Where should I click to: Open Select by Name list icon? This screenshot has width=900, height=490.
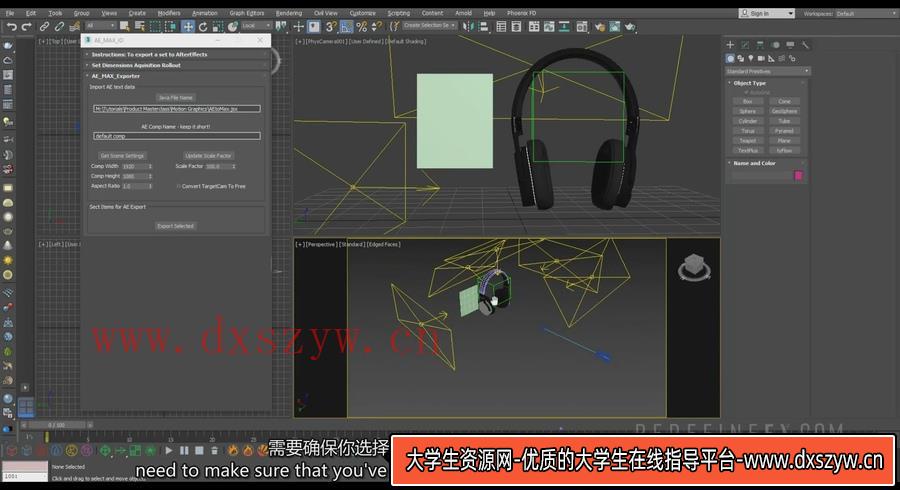[x=139, y=26]
